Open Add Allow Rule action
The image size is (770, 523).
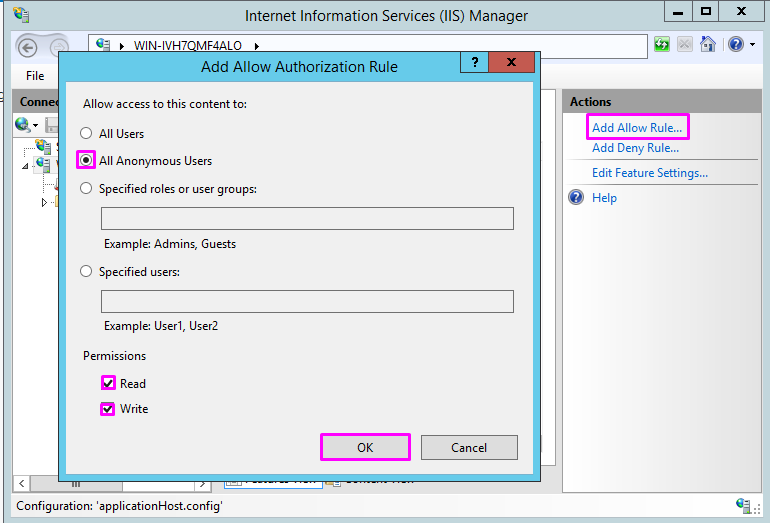click(637, 128)
